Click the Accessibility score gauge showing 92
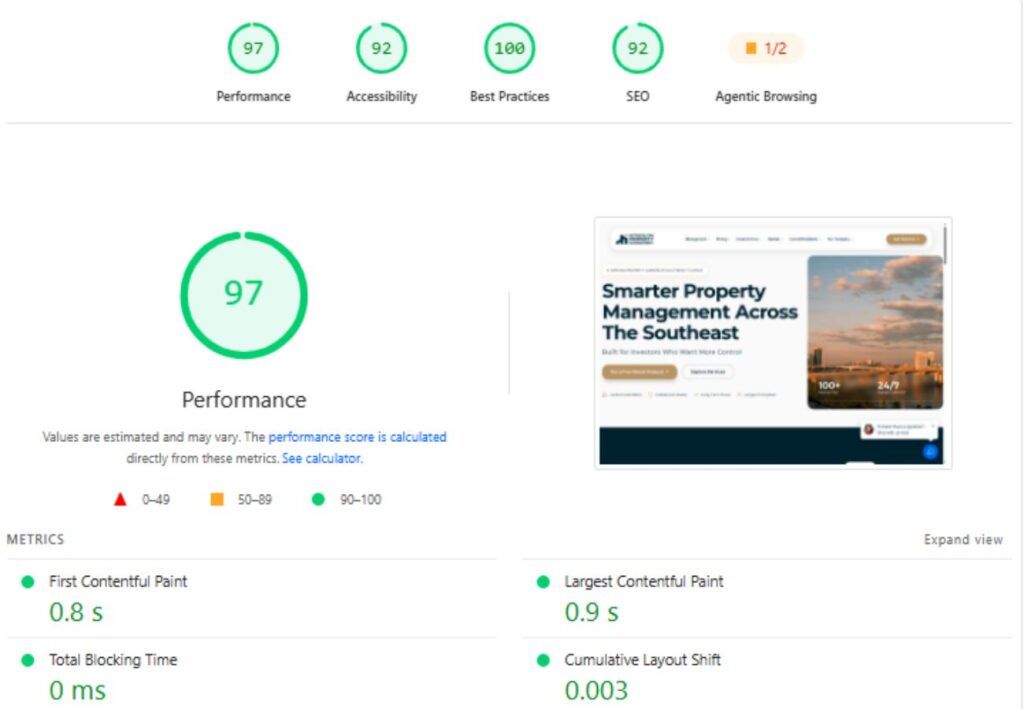Viewport: 1024px width, 709px height. coord(381,48)
